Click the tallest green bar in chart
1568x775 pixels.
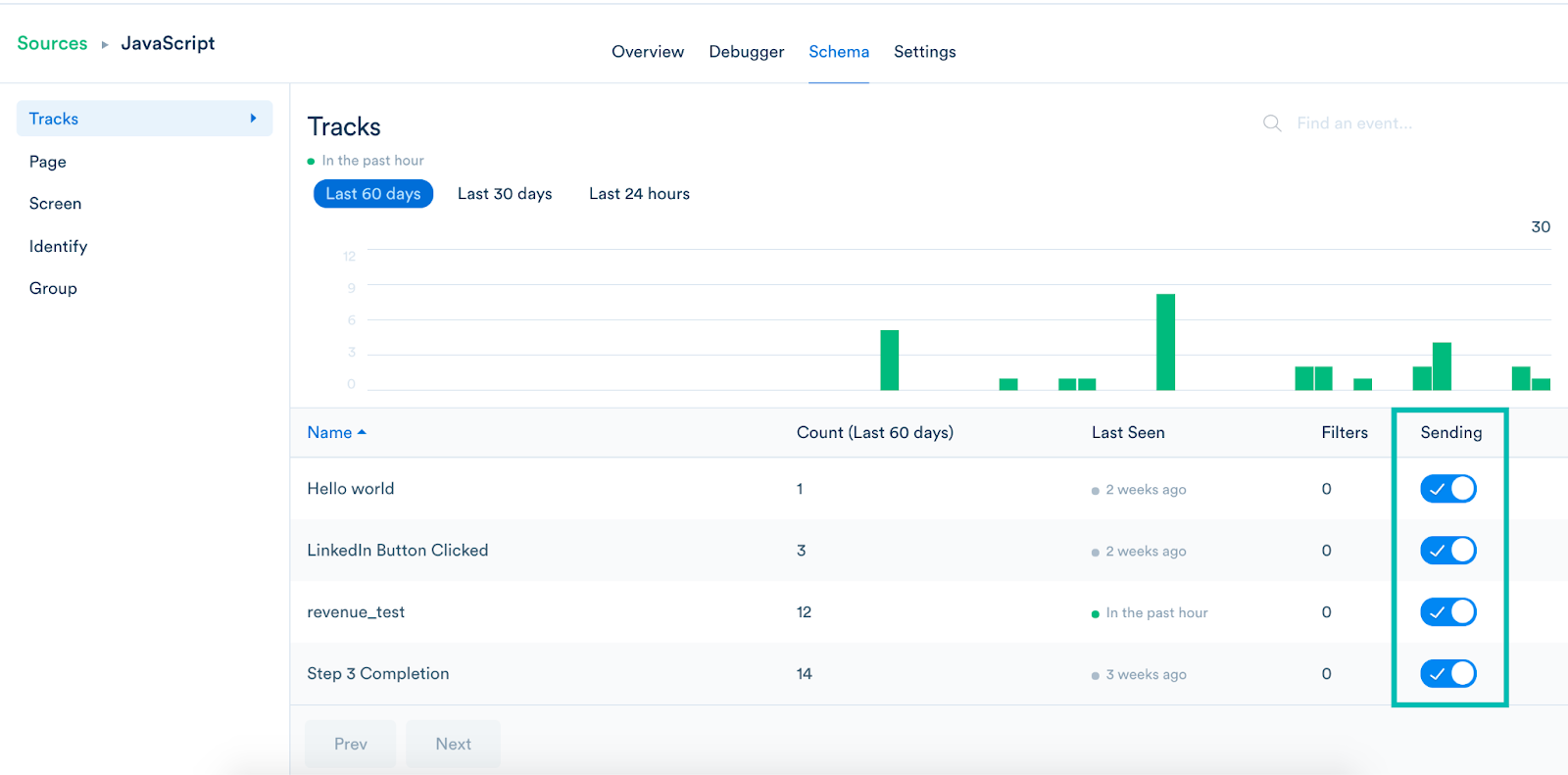pyautogui.click(x=1165, y=342)
